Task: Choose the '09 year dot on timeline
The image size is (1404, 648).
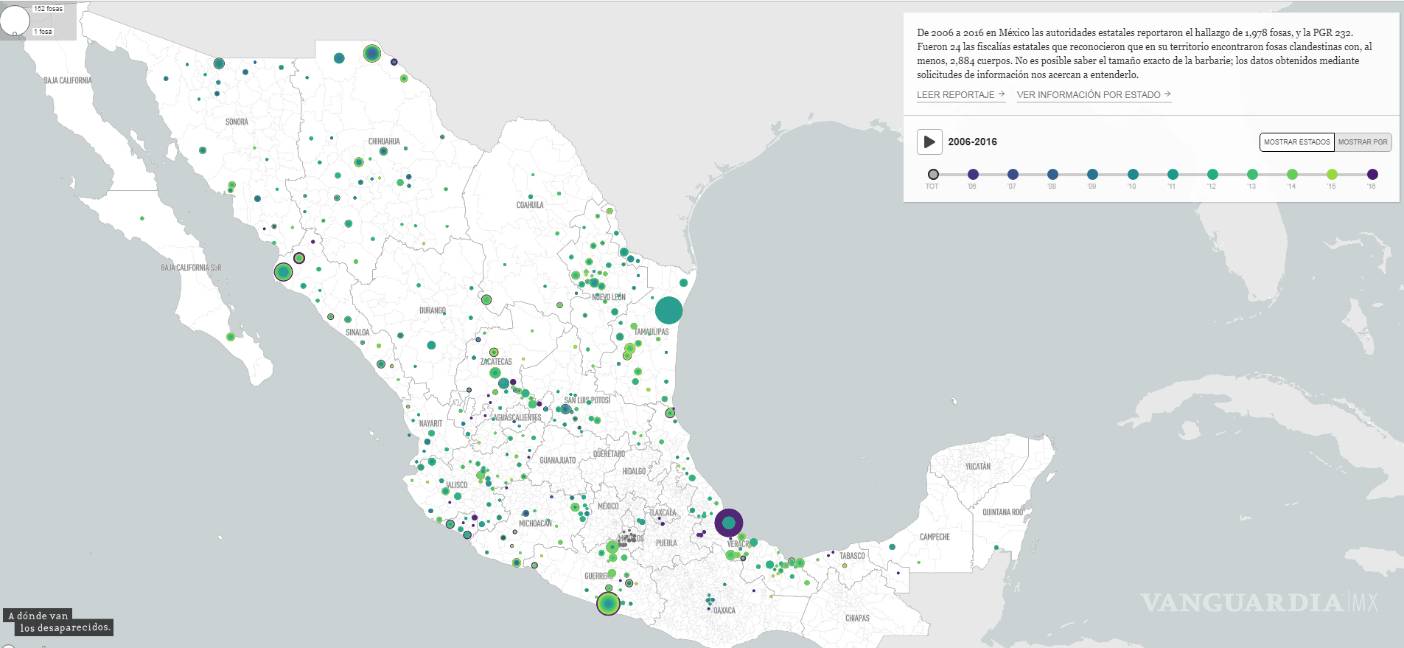Action: coord(1092,174)
